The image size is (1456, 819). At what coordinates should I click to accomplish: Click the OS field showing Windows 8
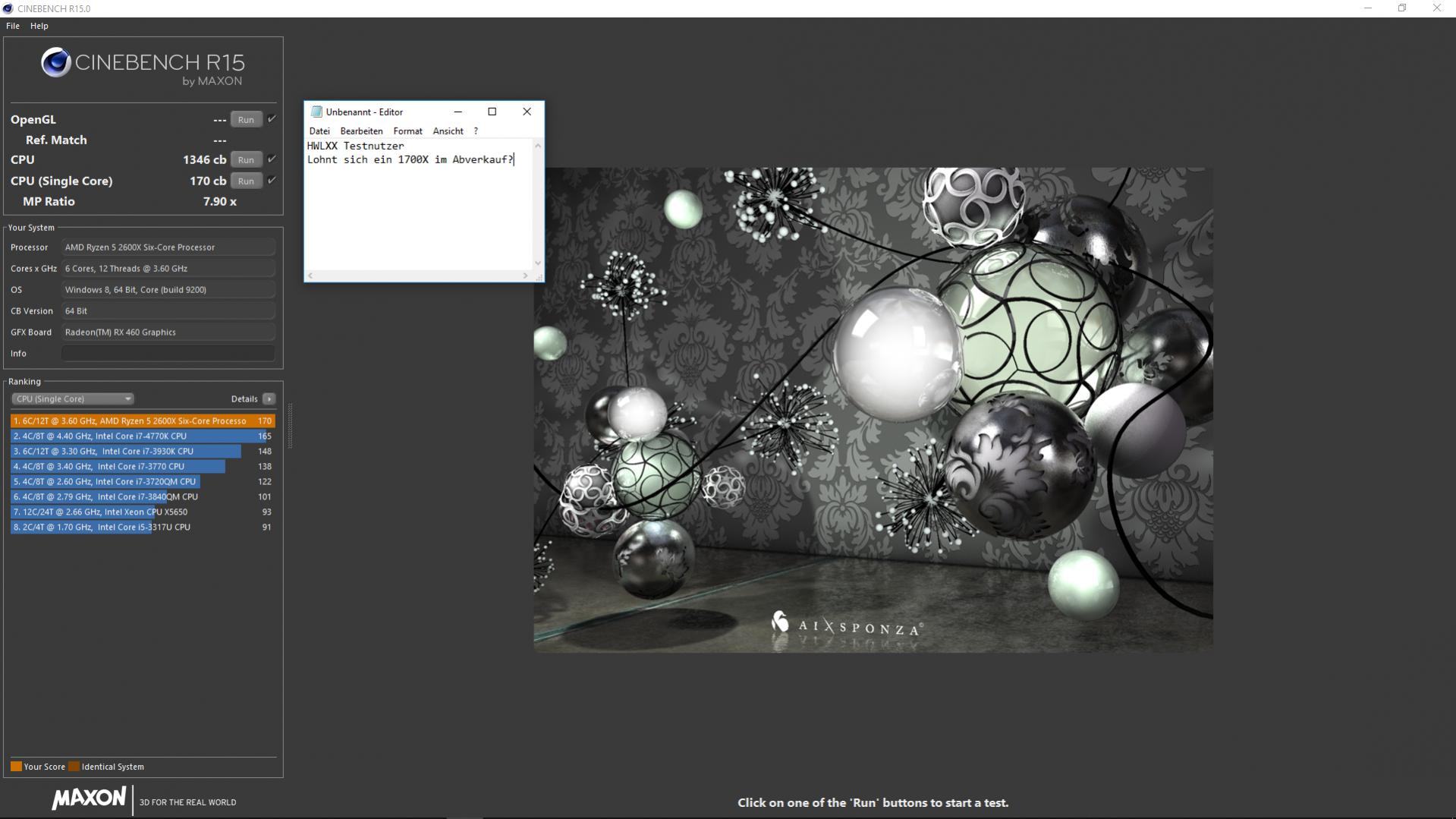point(168,289)
